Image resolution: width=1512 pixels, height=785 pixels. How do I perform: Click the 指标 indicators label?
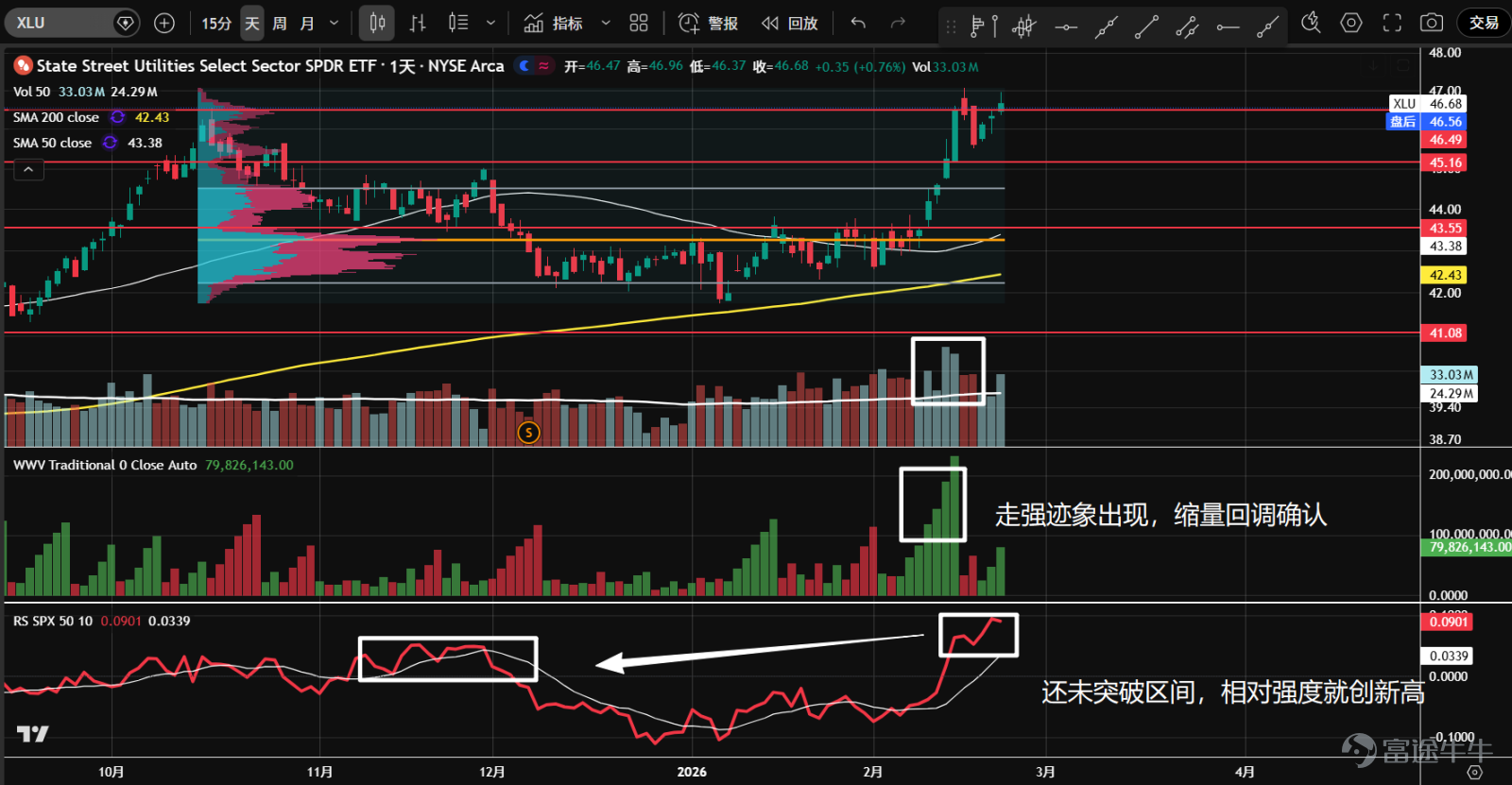pyautogui.click(x=568, y=23)
